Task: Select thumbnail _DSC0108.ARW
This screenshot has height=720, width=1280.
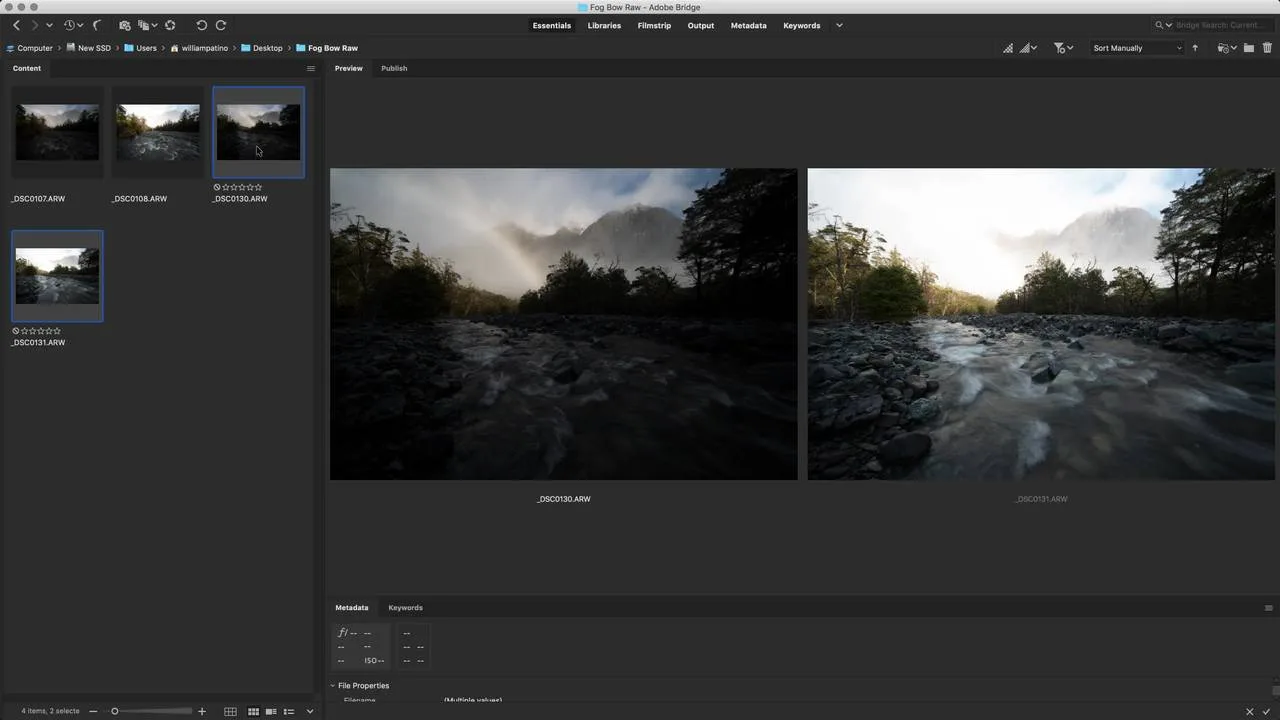Action: pyautogui.click(x=158, y=132)
